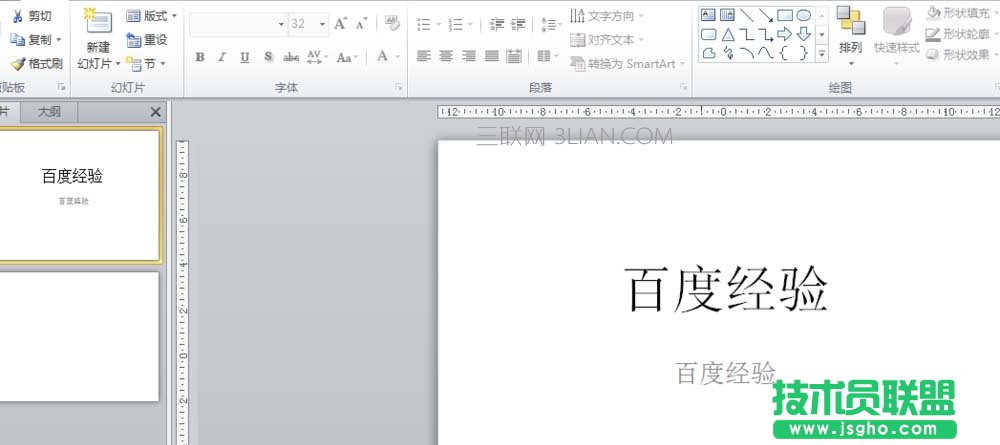Select the Format Painter (格式刷) brush
Viewport: 1000px width, 445px height.
point(37,63)
